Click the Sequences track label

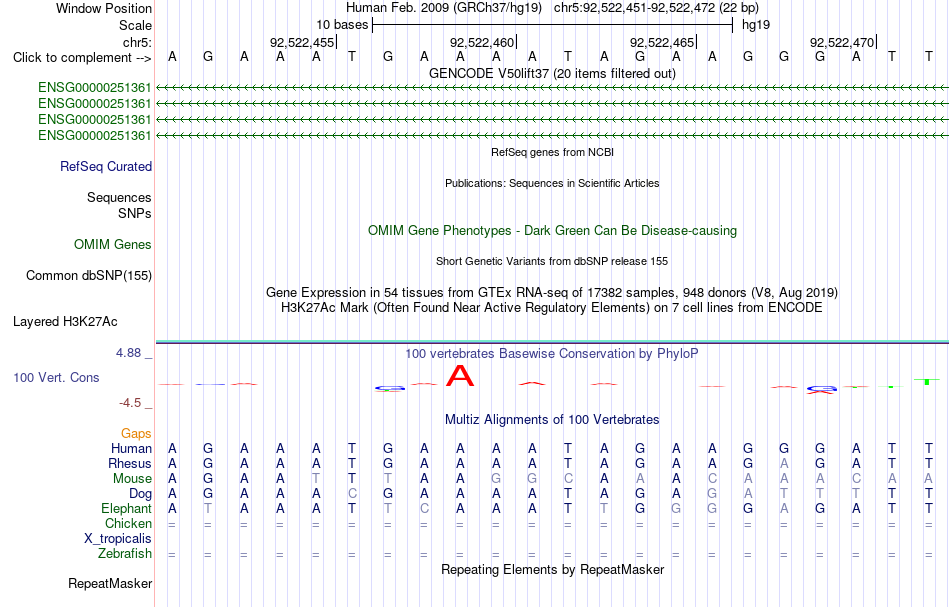pos(119,197)
